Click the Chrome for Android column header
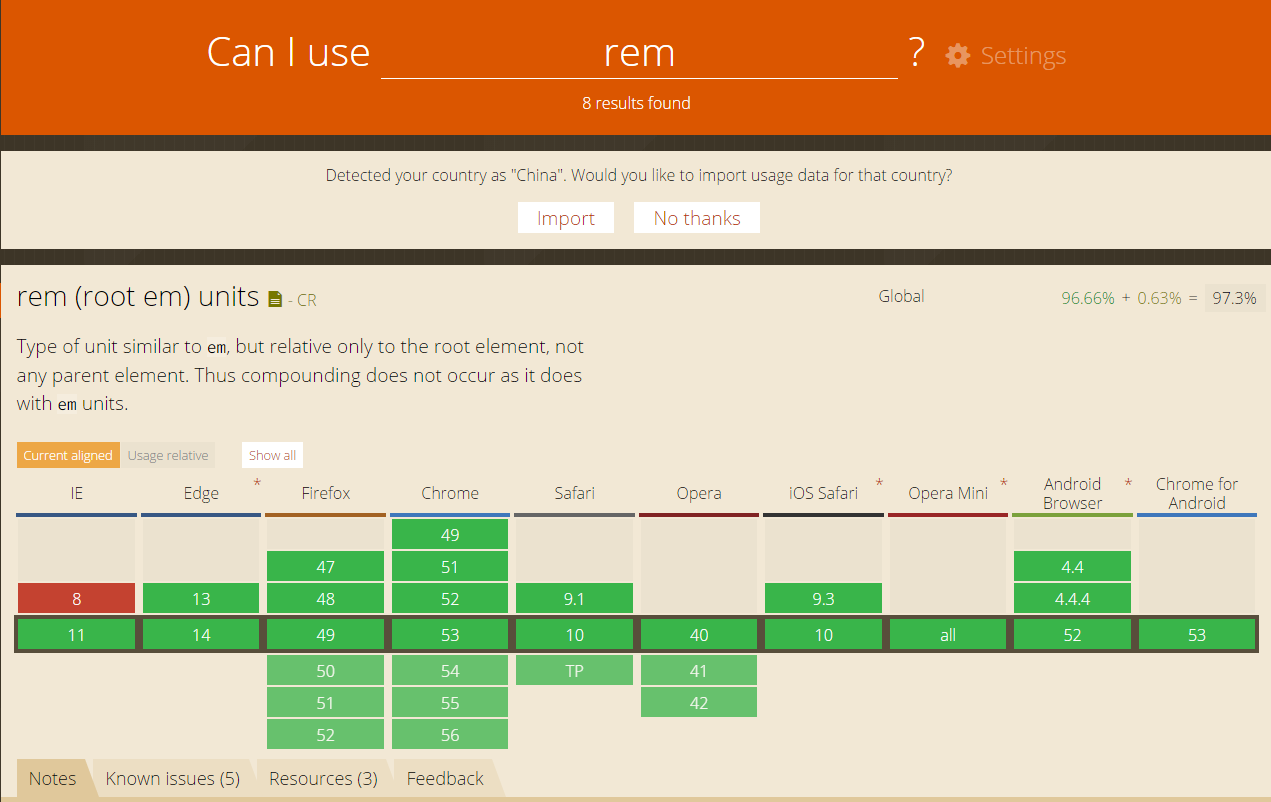 click(x=1197, y=493)
